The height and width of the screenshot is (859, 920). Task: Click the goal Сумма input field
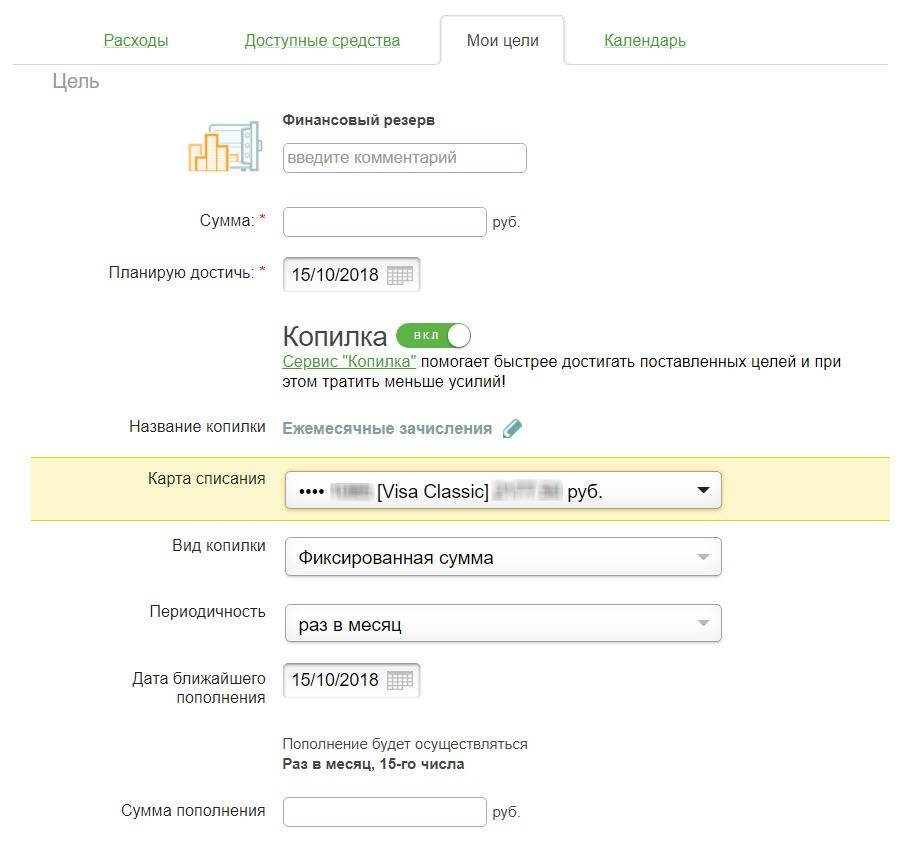pos(385,222)
